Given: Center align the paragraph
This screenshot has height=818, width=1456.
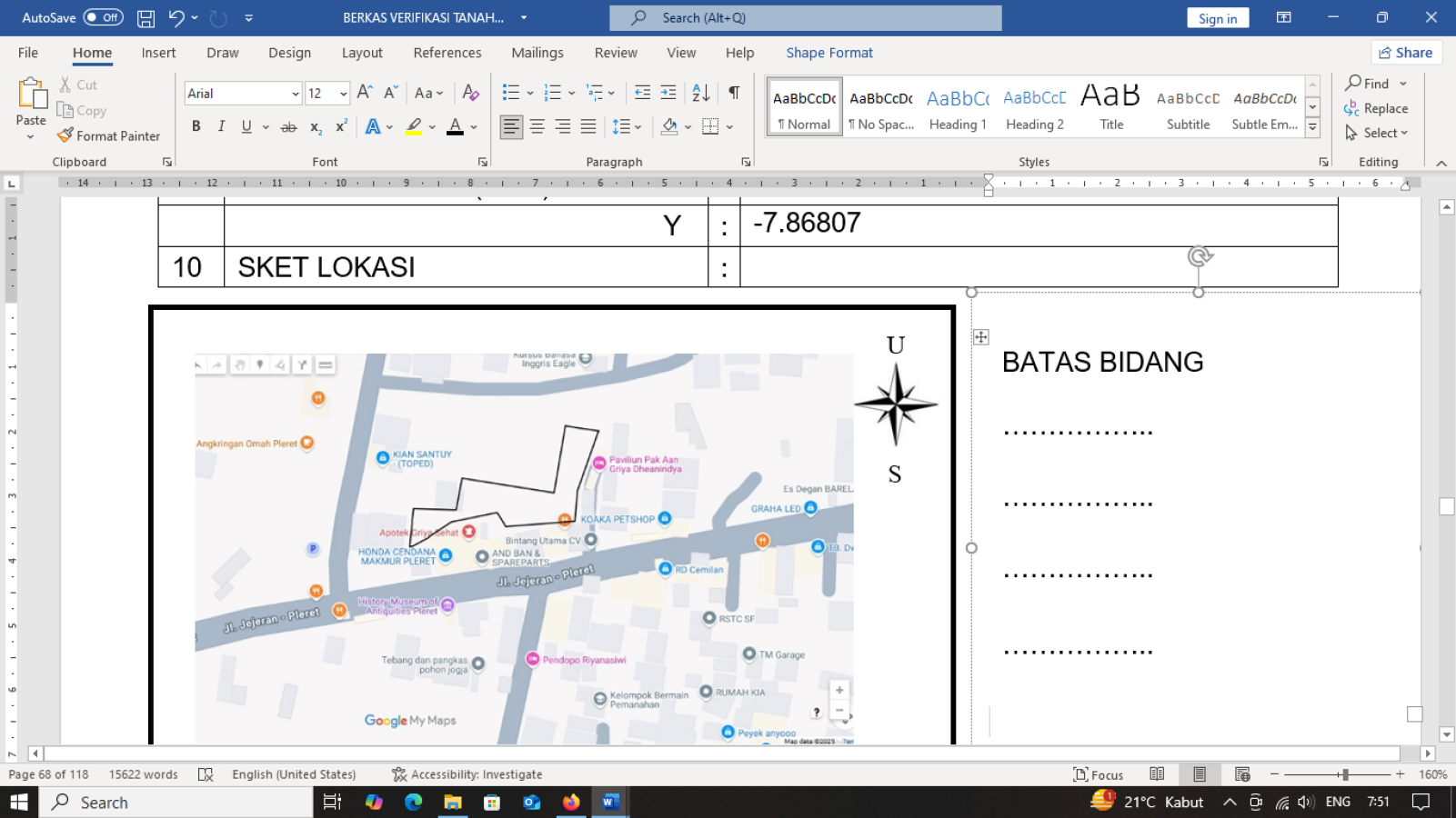Looking at the screenshot, I should coord(537,127).
